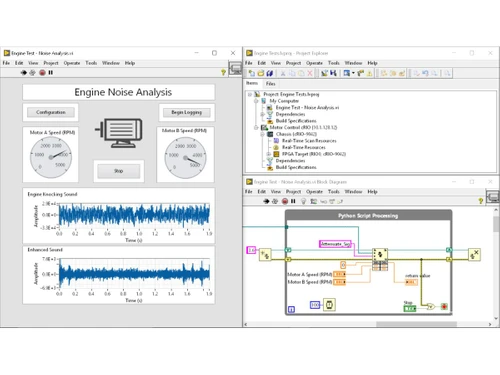Open context help question mark in Block Diagram
The image size is (500, 375).
pos(481,201)
